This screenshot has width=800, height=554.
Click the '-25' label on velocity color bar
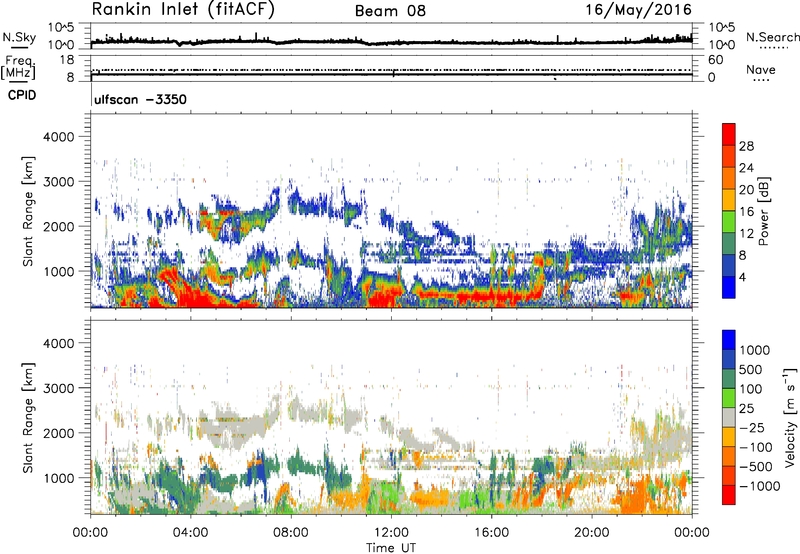[750, 428]
